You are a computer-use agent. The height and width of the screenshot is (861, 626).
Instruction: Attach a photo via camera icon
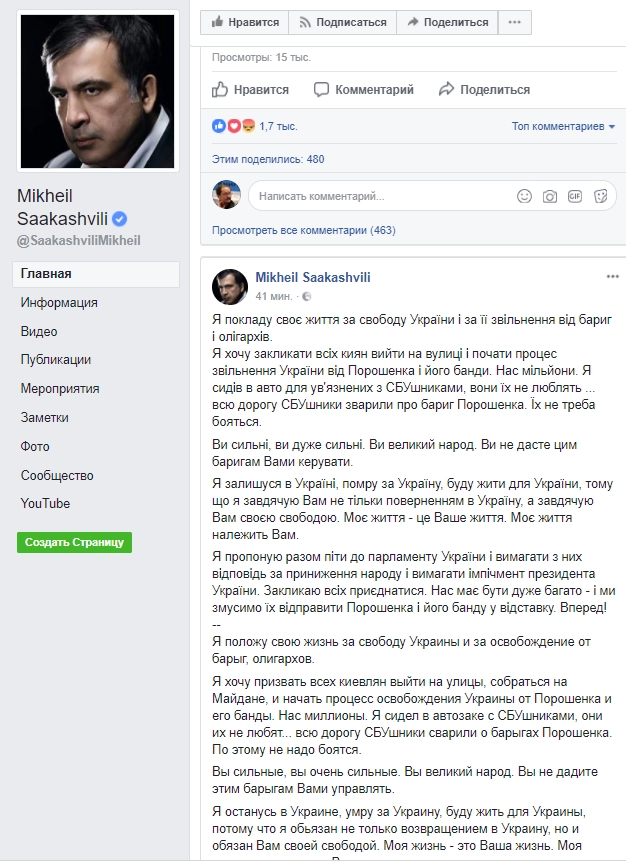pyautogui.click(x=549, y=197)
